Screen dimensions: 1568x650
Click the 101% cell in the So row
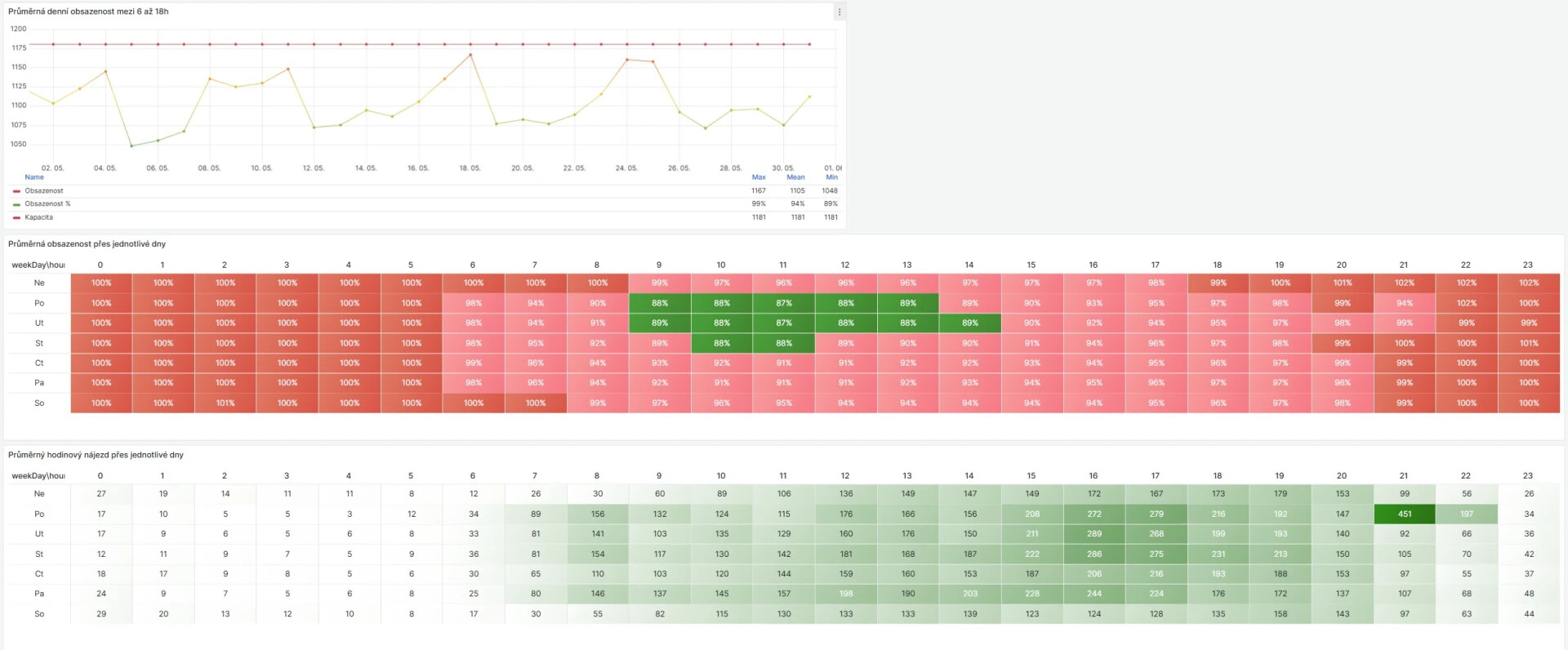(225, 403)
